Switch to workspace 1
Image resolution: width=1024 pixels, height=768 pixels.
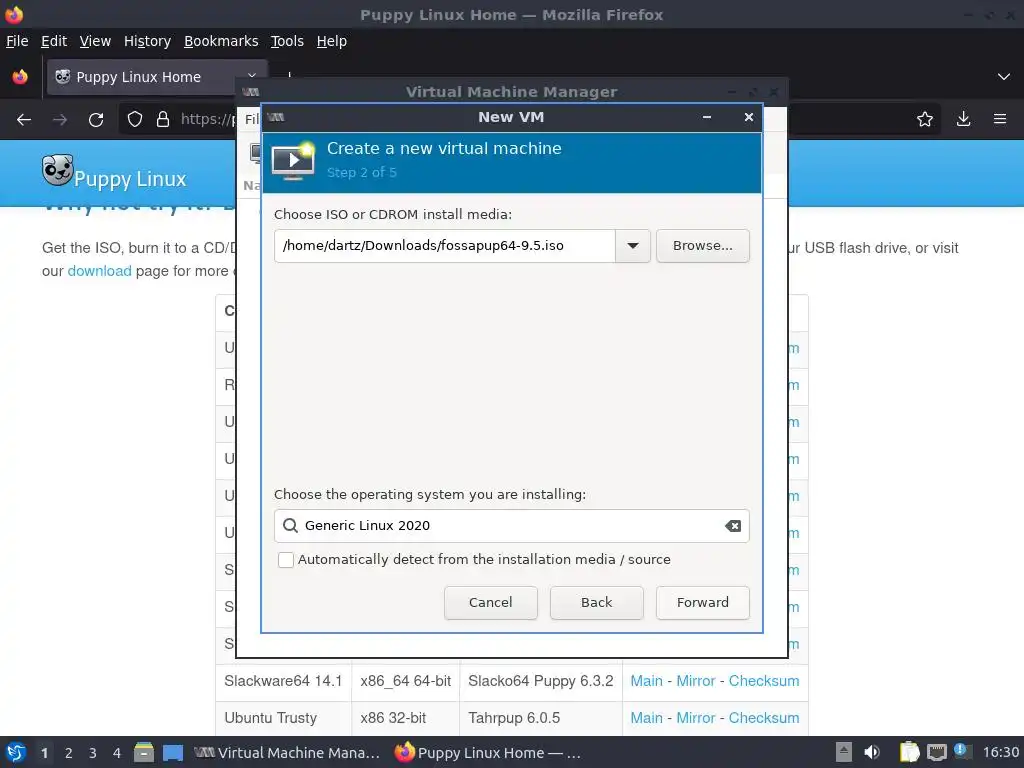coord(44,753)
